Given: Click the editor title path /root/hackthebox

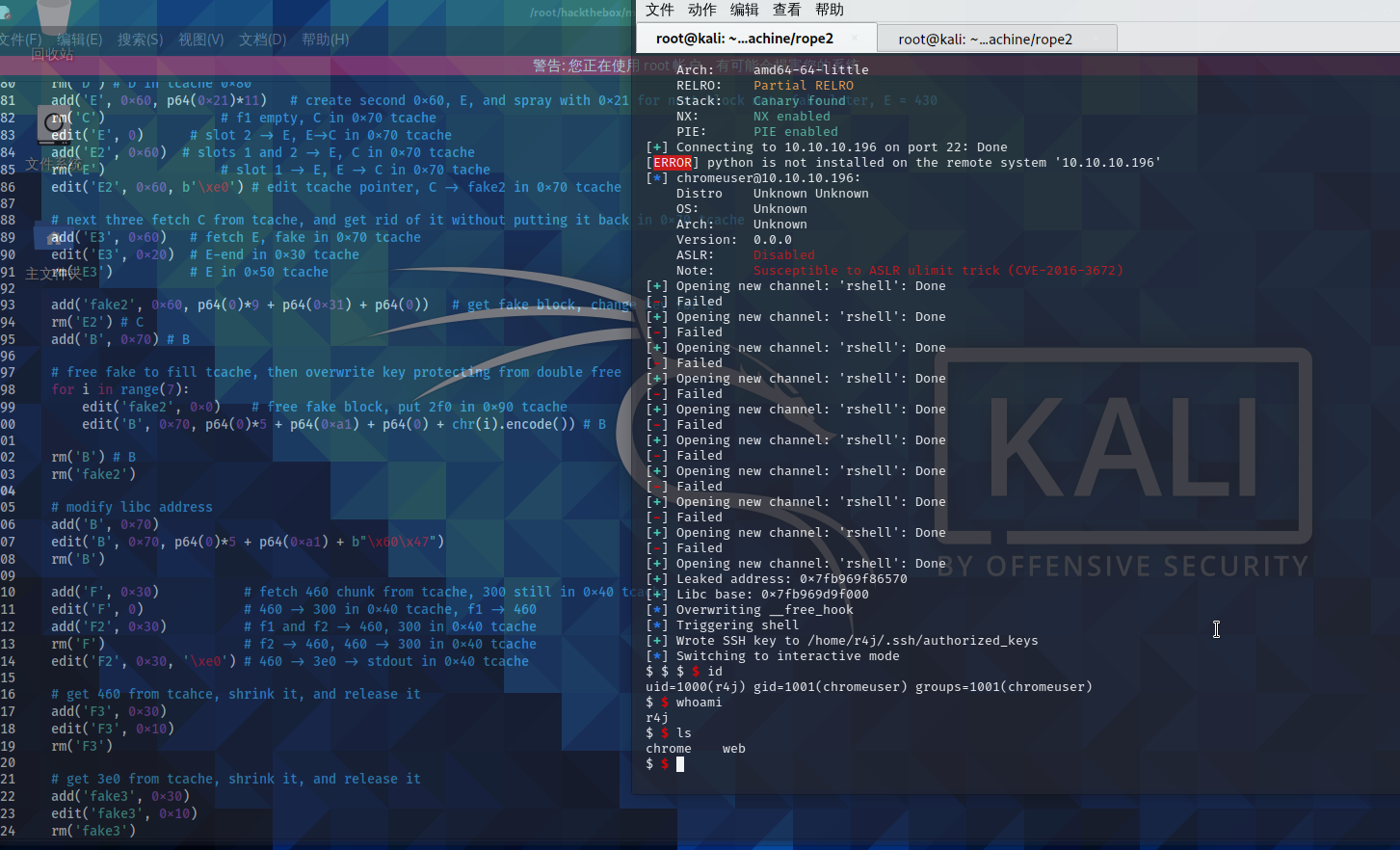Looking at the screenshot, I should click(580, 13).
